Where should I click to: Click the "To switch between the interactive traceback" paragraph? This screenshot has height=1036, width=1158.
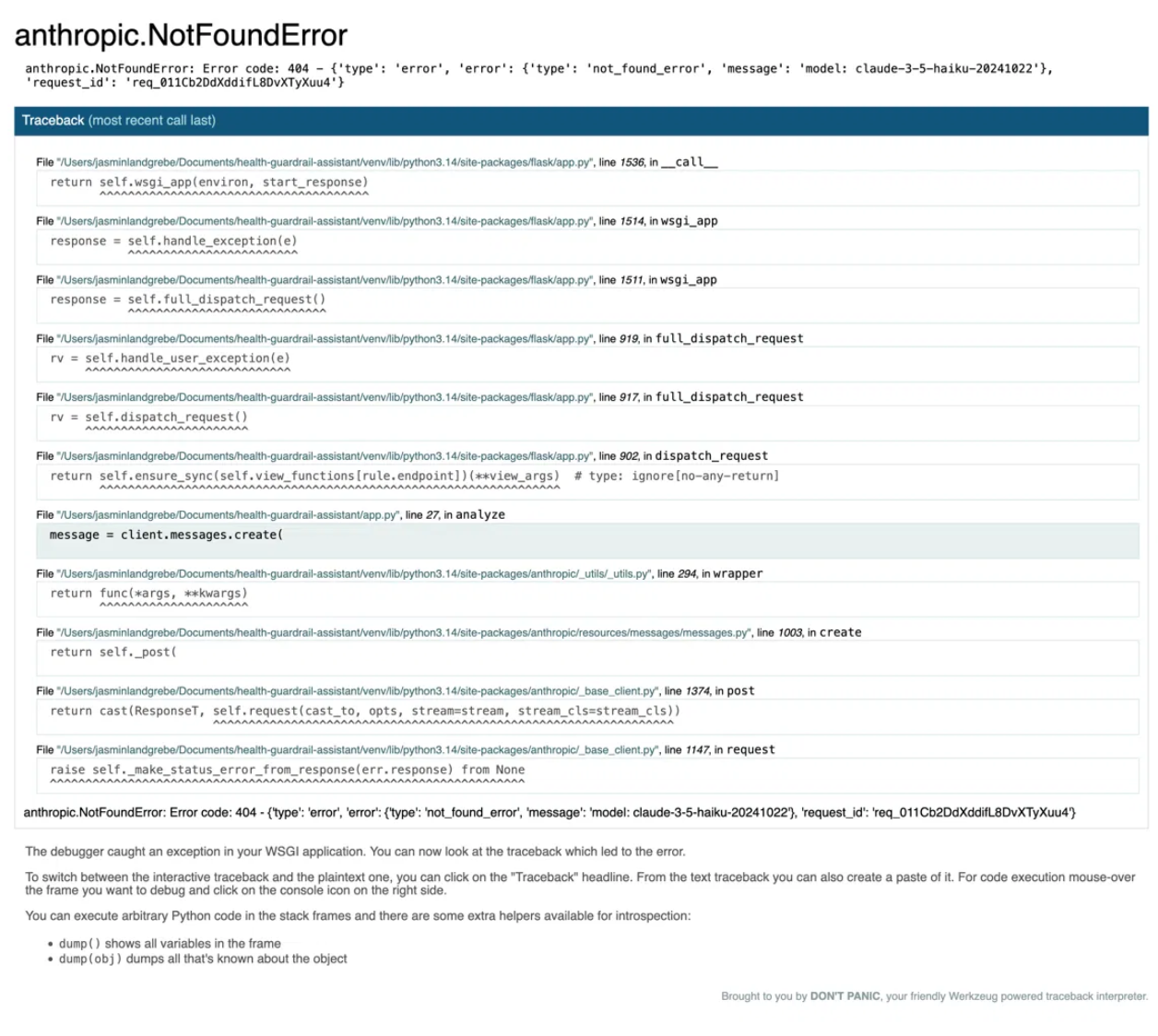[x=581, y=884]
